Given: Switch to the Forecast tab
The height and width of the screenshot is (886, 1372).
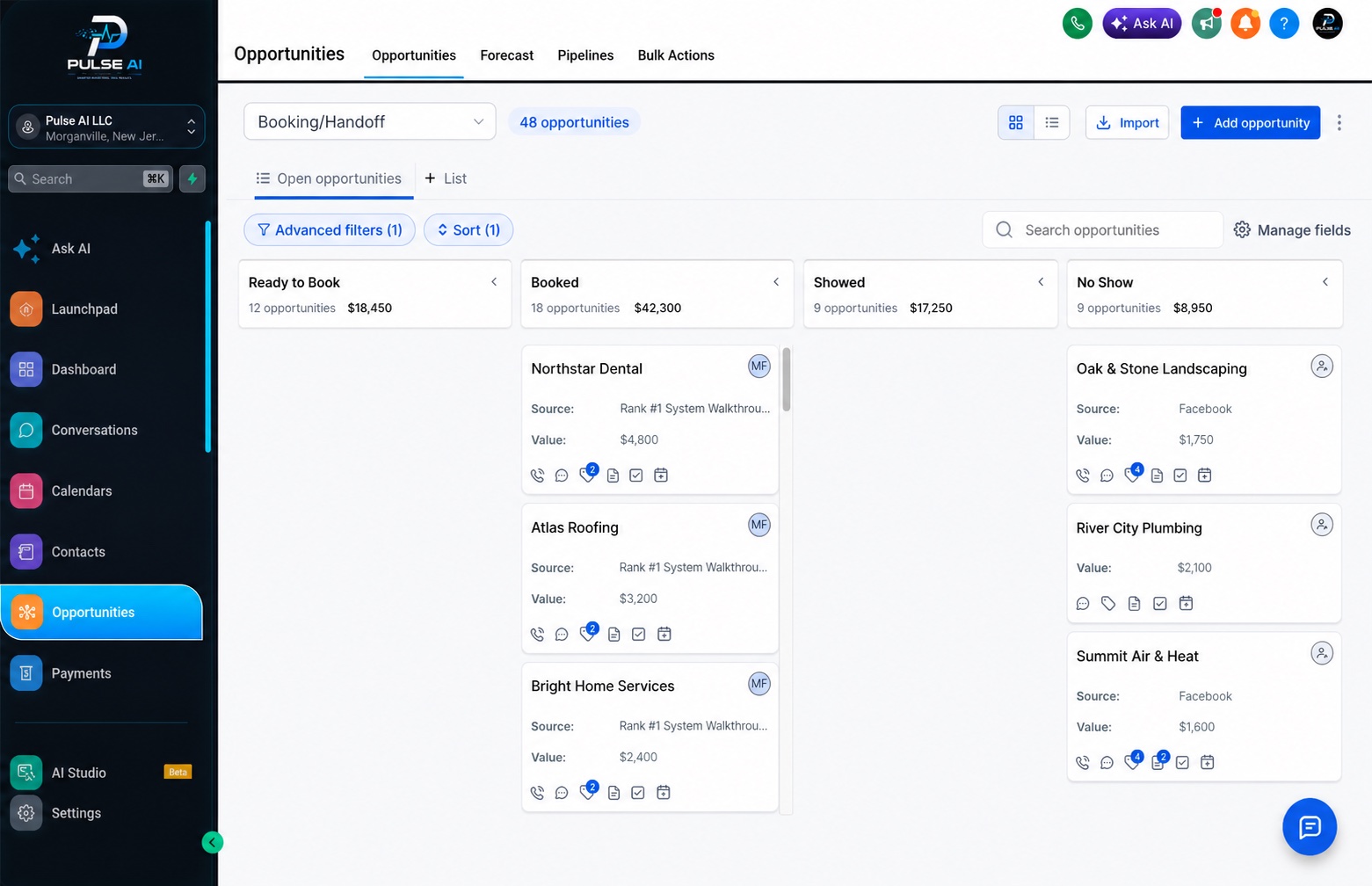Looking at the screenshot, I should pyautogui.click(x=507, y=55).
